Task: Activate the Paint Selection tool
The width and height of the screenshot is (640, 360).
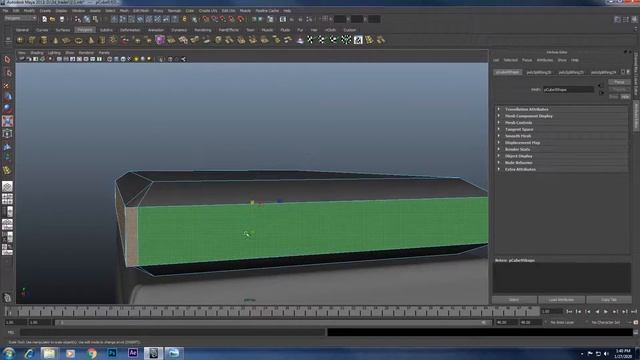Action: [x=7, y=85]
